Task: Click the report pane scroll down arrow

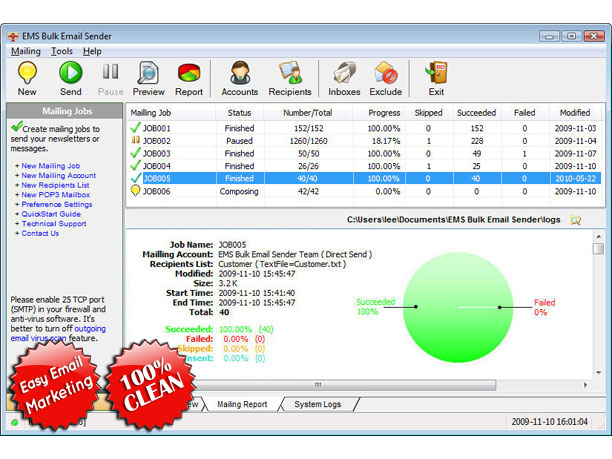Action: 598,373
